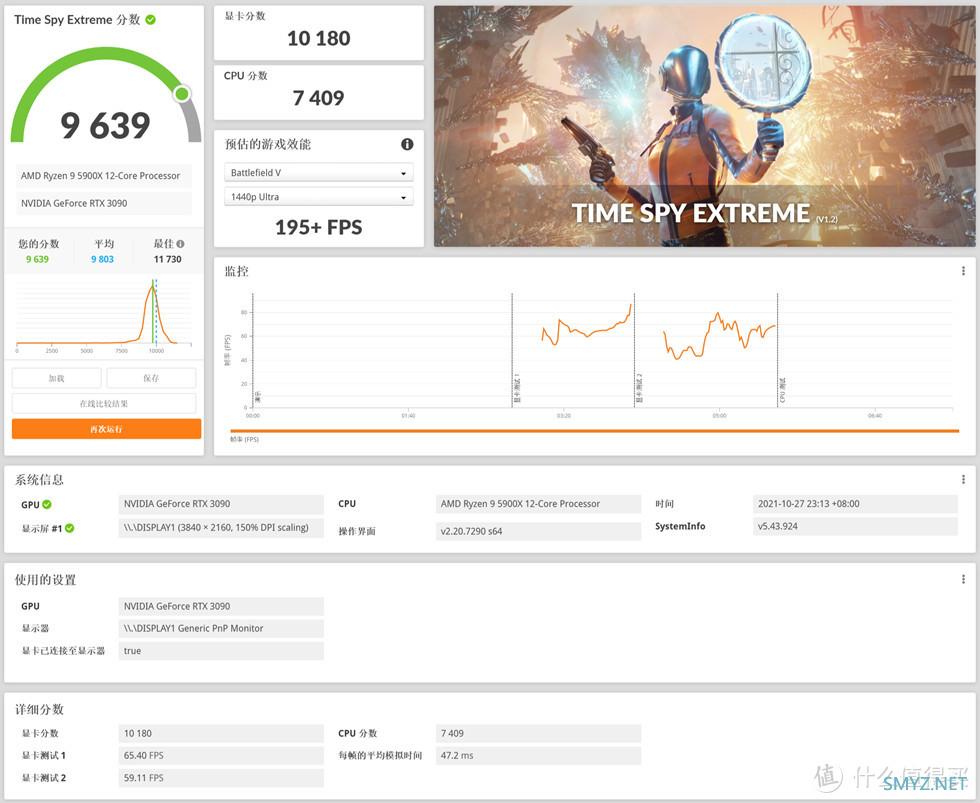Click DISPLAY1 Generic PnP Monitor field
The height and width of the screenshot is (803, 980).
coord(221,628)
